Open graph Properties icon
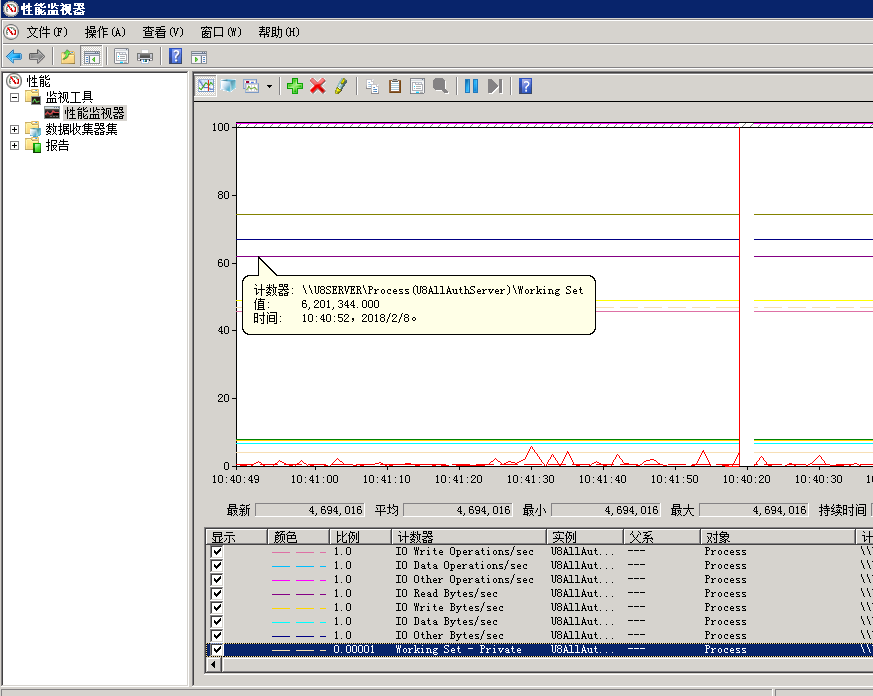Screen dimensions: 873x696 pos(417,86)
